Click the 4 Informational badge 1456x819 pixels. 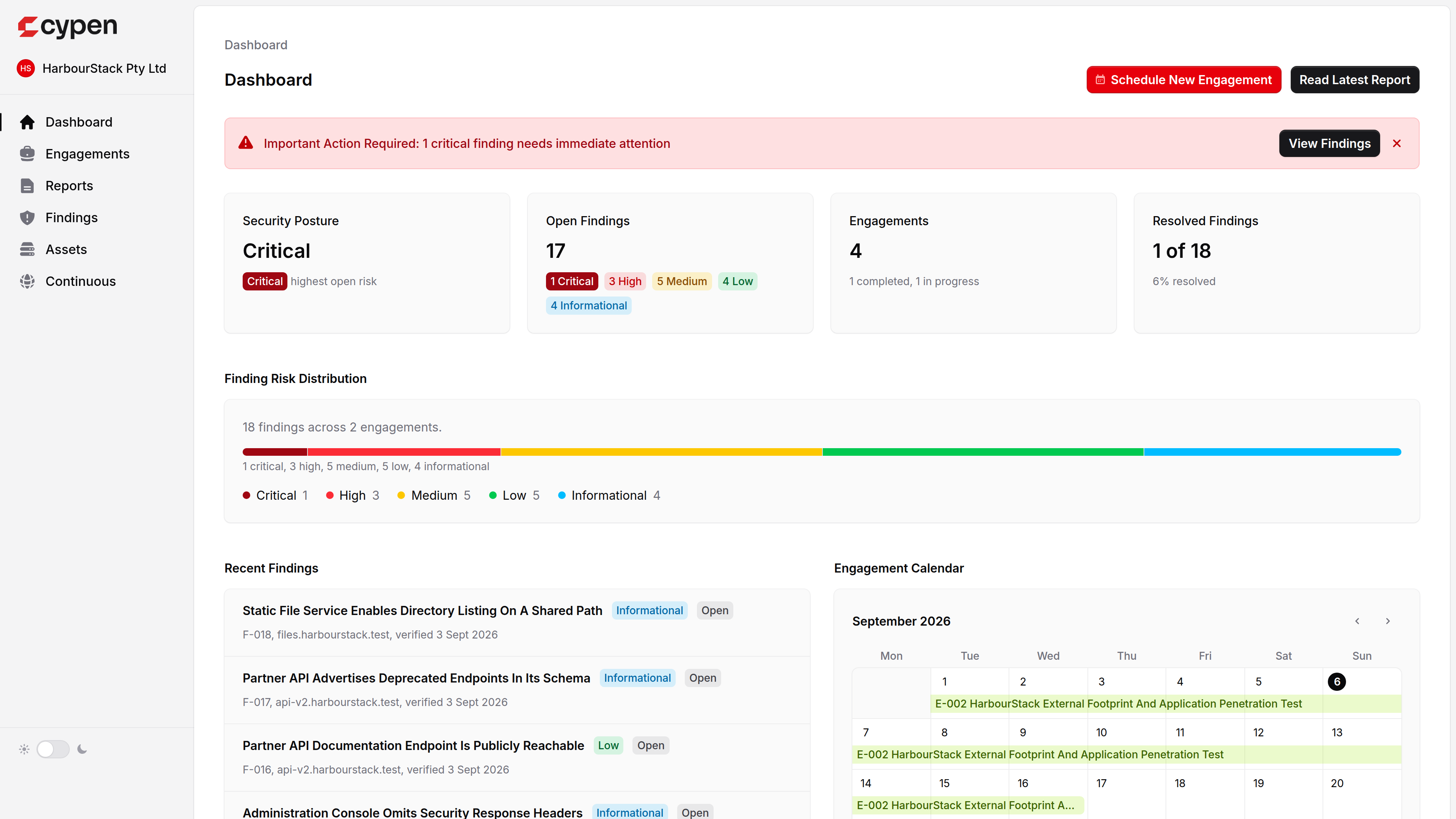tap(589, 306)
